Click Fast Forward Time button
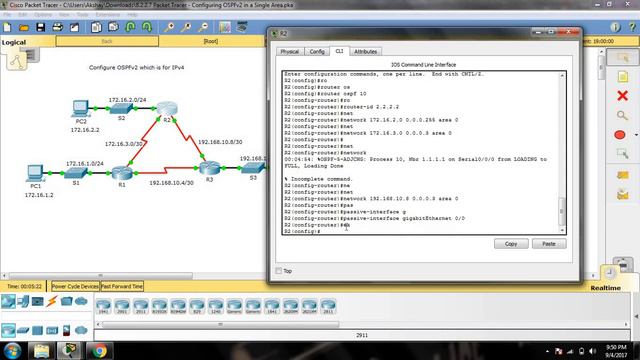This screenshot has width=640, height=360. tap(122, 287)
